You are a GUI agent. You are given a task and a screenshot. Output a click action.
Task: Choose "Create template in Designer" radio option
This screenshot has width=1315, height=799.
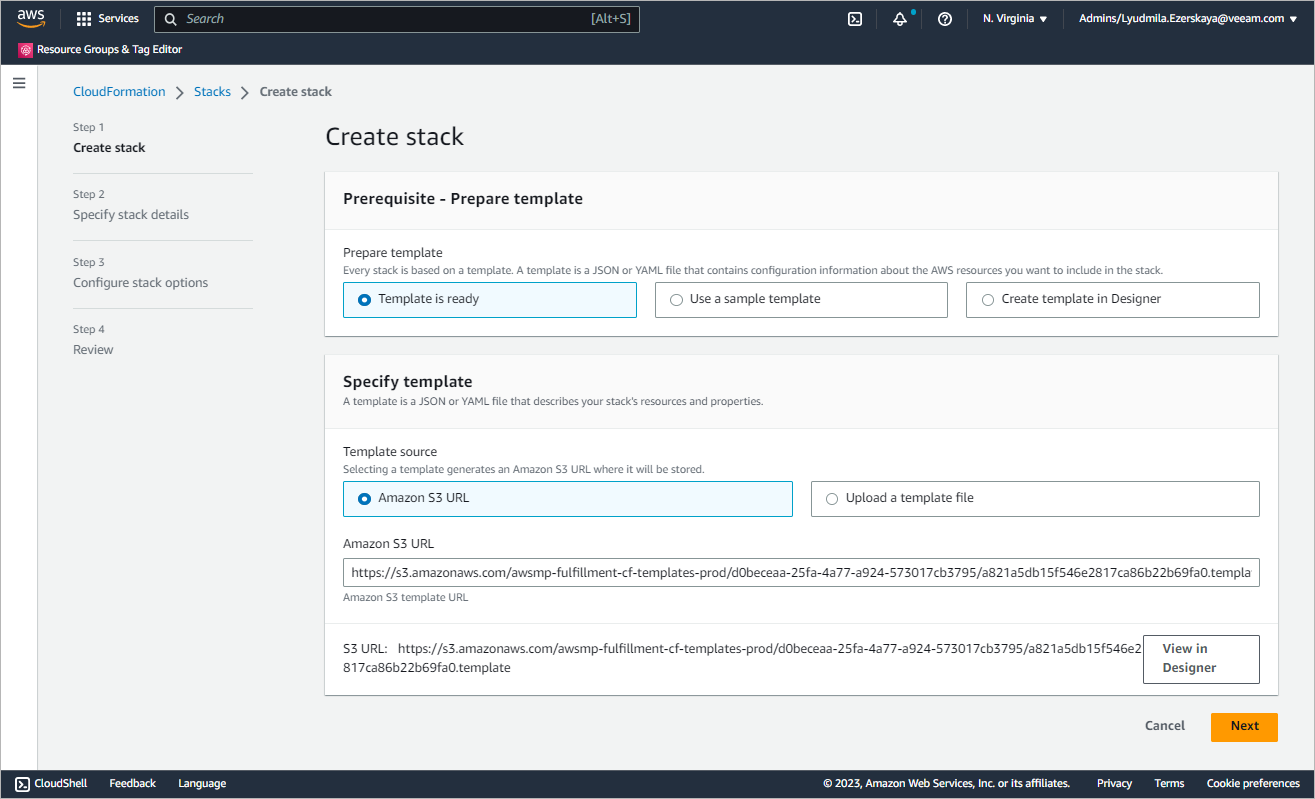tap(989, 299)
